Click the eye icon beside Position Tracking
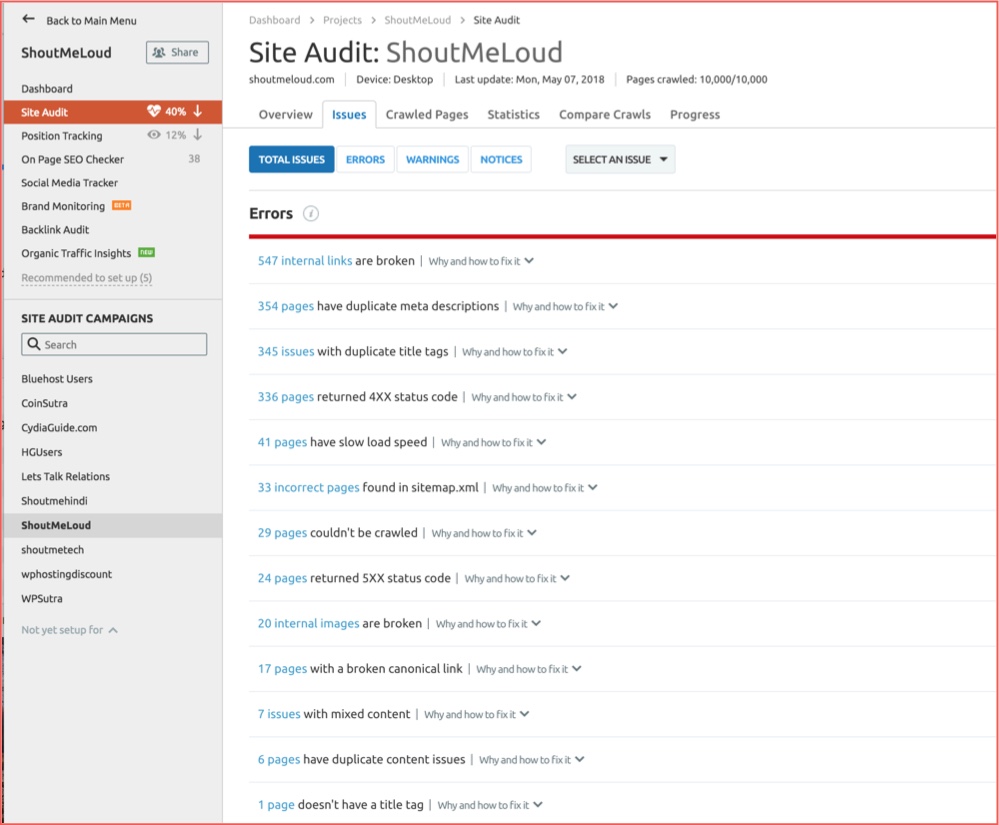The image size is (999, 825). click(154, 135)
